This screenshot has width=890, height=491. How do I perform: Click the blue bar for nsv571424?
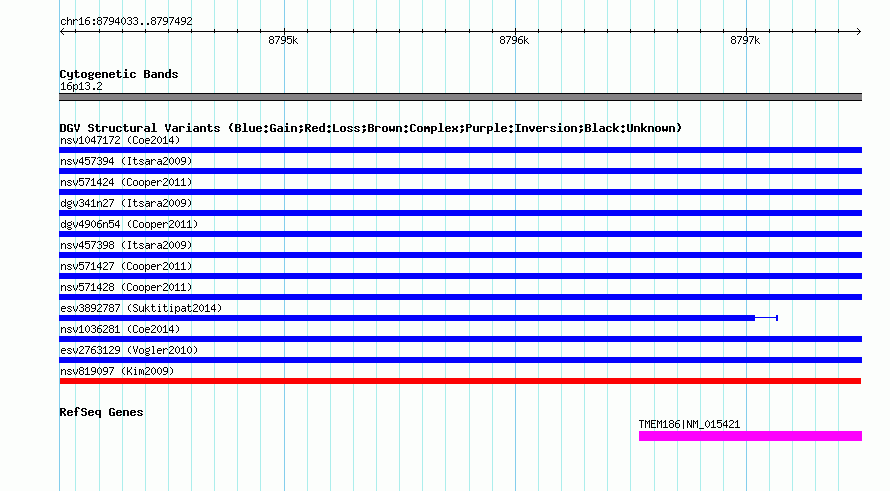pos(460,192)
